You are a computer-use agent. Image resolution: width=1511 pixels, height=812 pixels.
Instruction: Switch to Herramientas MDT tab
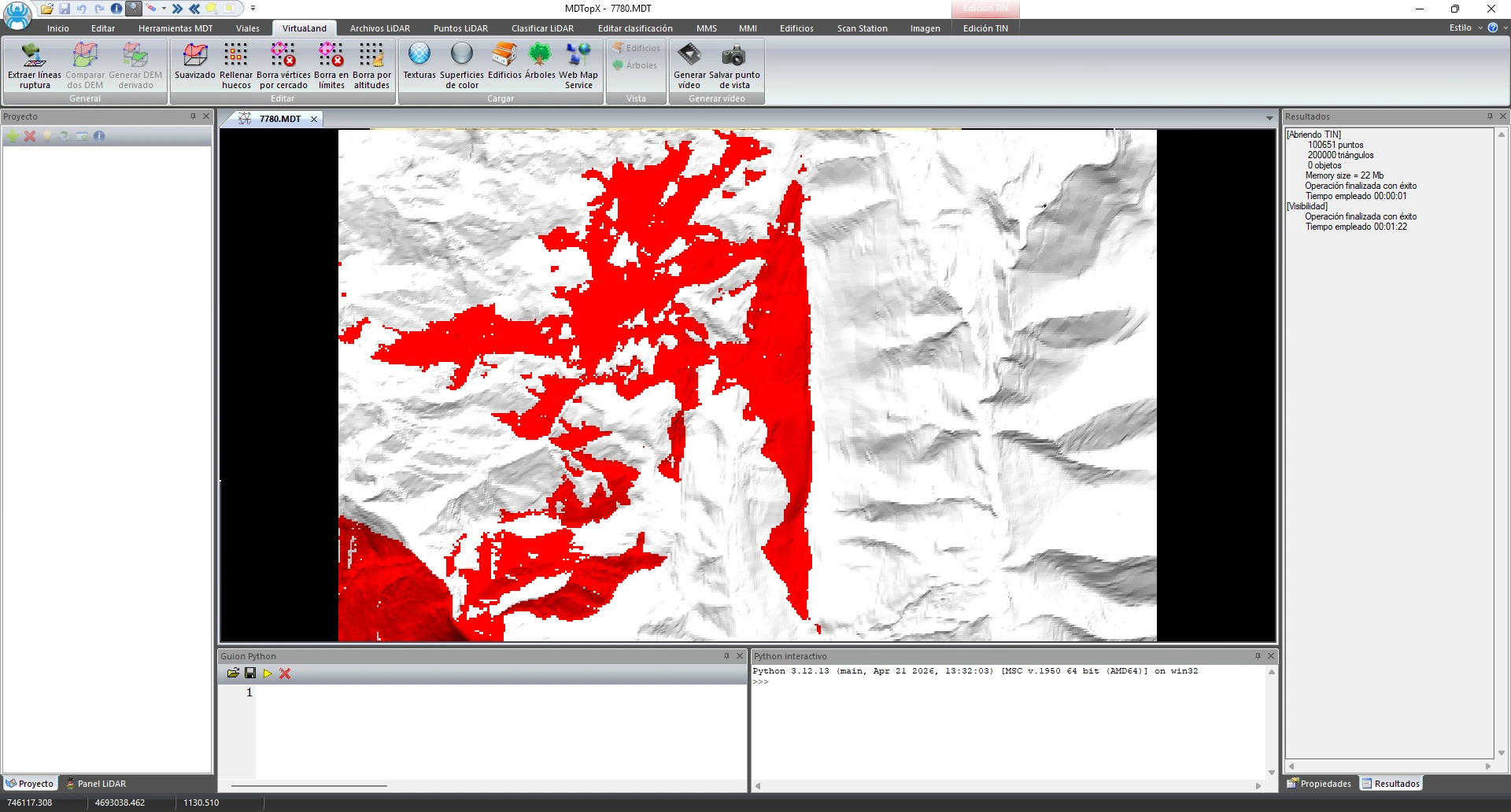click(175, 28)
